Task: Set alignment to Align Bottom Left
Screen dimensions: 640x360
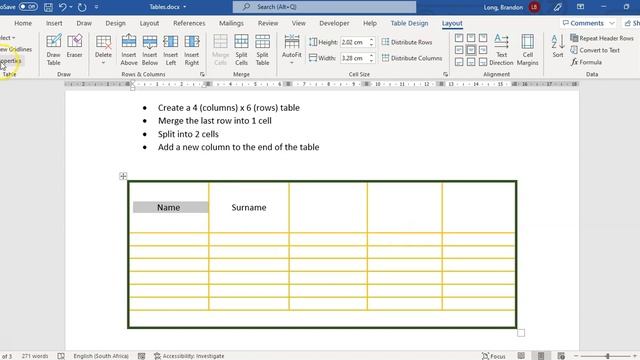Action: tap(459, 62)
